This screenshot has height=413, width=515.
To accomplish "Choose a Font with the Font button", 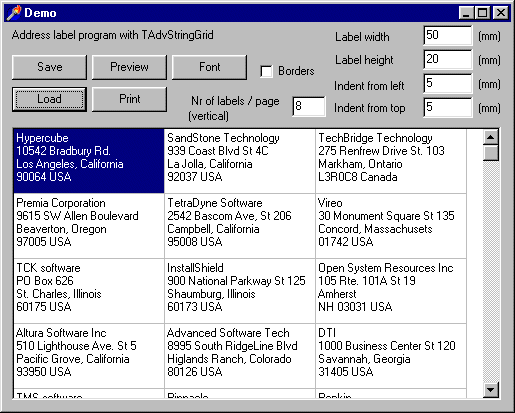I will (x=209, y=67).
